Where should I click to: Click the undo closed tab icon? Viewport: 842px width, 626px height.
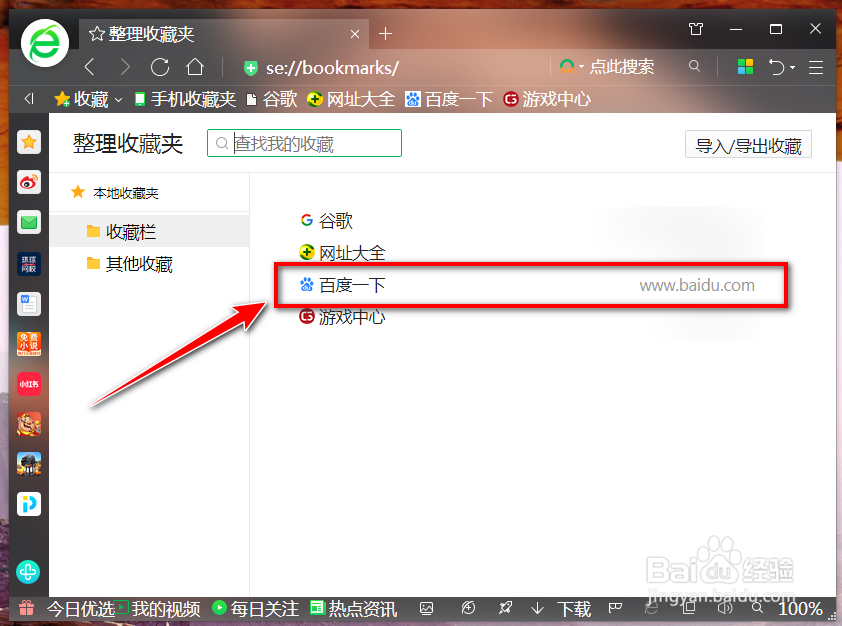pyautogui.click(x=776, y=67)
